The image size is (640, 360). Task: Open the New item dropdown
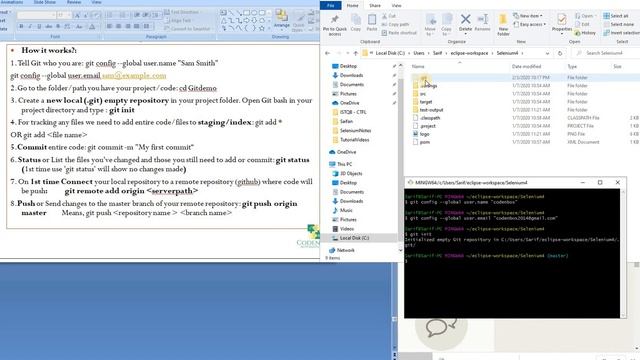(x=529, y=16)
